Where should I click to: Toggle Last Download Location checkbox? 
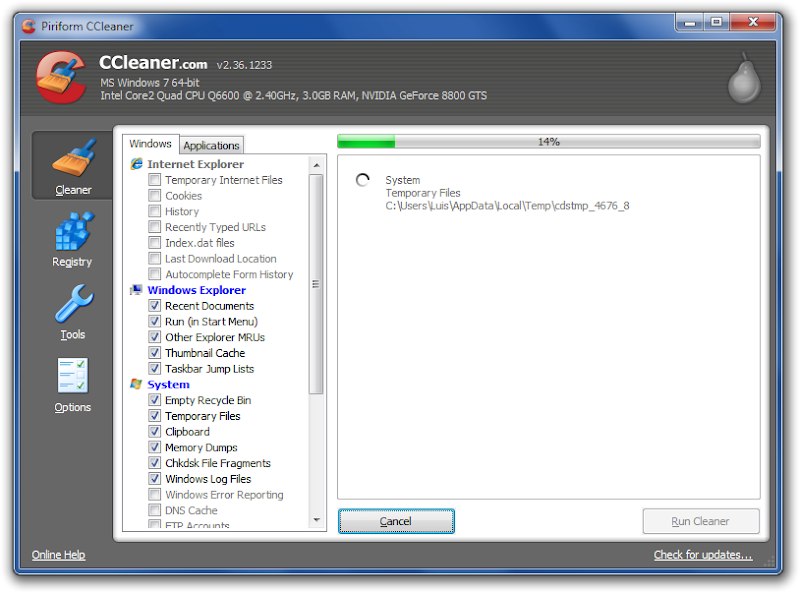(154, 259)
